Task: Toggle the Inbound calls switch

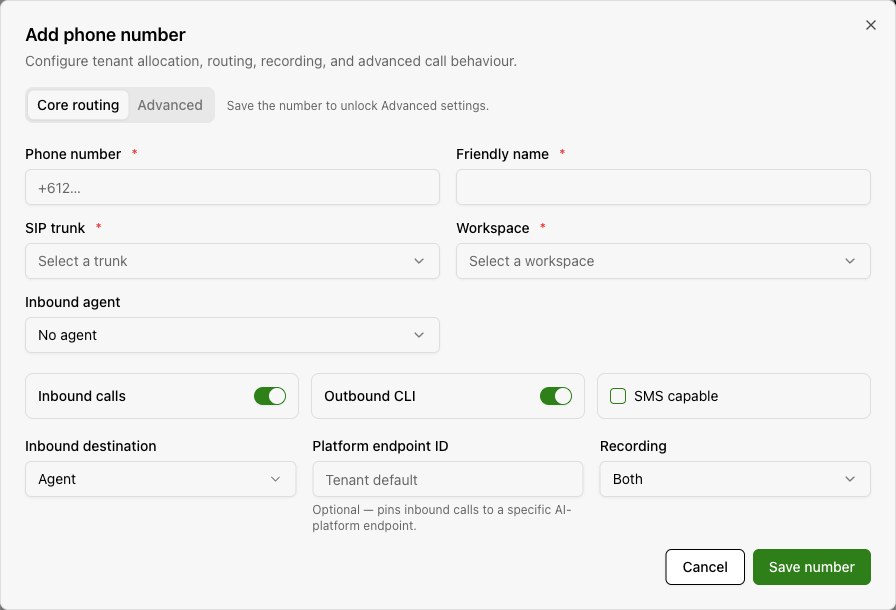Action: (x=270, y=396)
